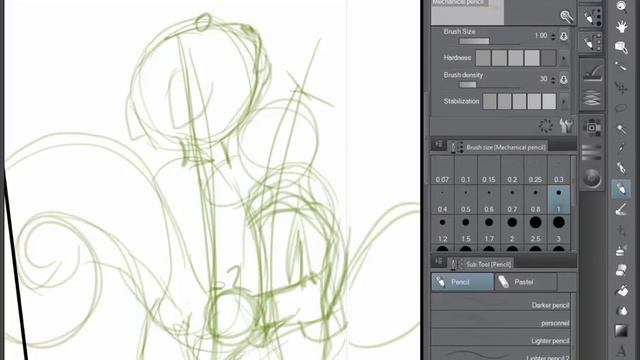This screenshot has width=640, height=360.
Task: Click the Brush Size slider bar
Action: 489,41
